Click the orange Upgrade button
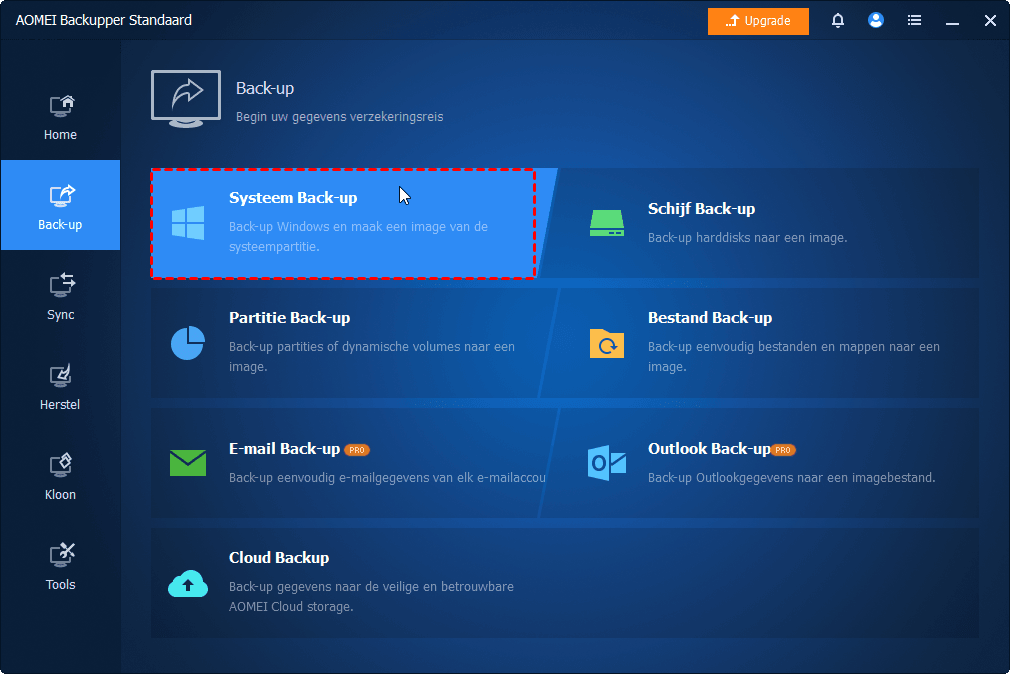Viewport: 1010px width, 674px height. point(758,21)
